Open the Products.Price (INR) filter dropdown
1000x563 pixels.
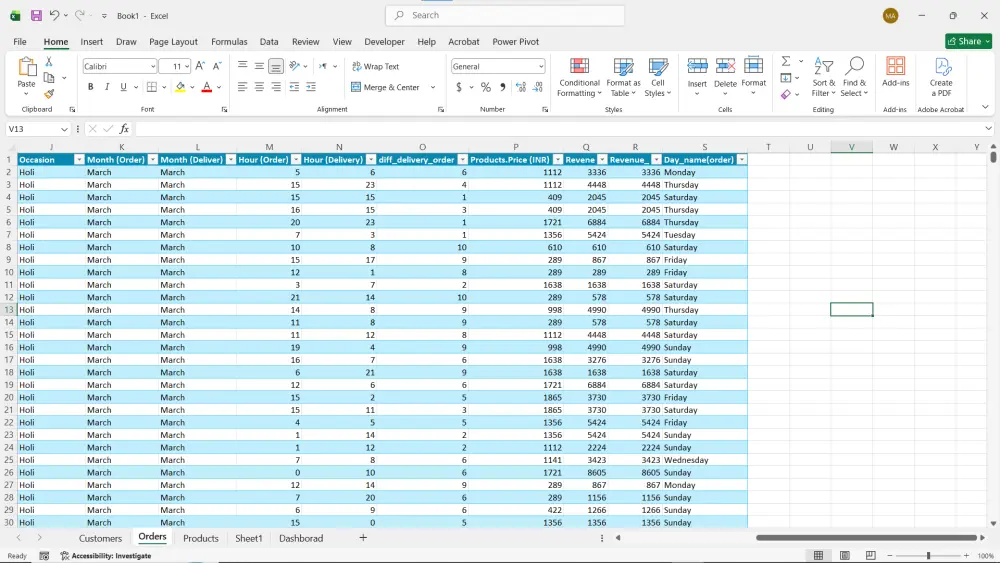point(558,159)
